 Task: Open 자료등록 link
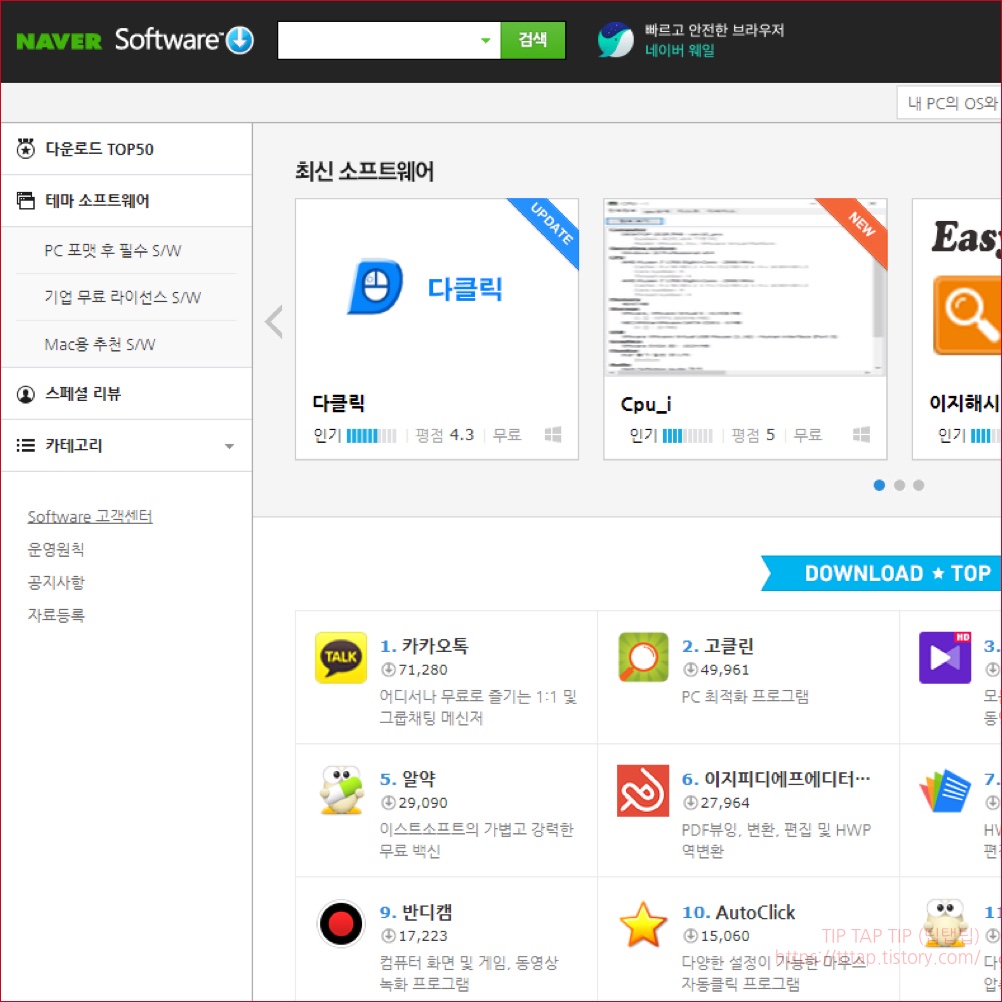(56, 615)
